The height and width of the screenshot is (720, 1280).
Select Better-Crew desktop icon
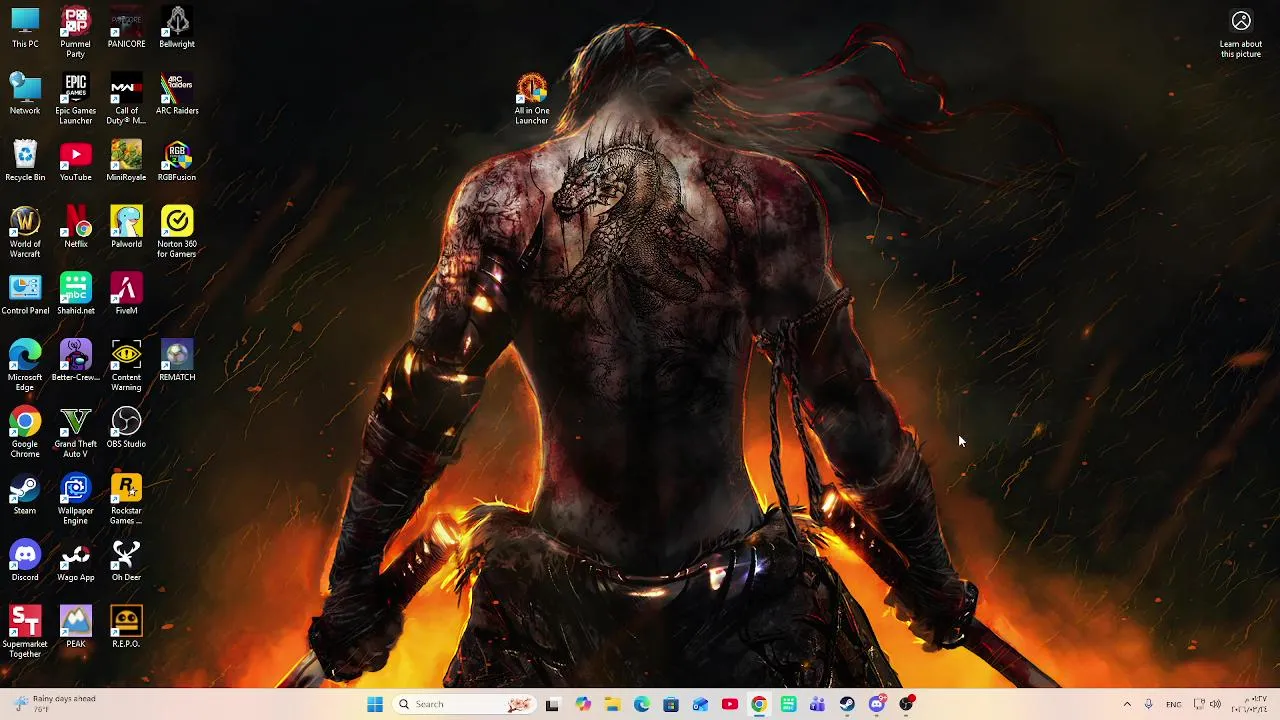click(x=76, y=362)
